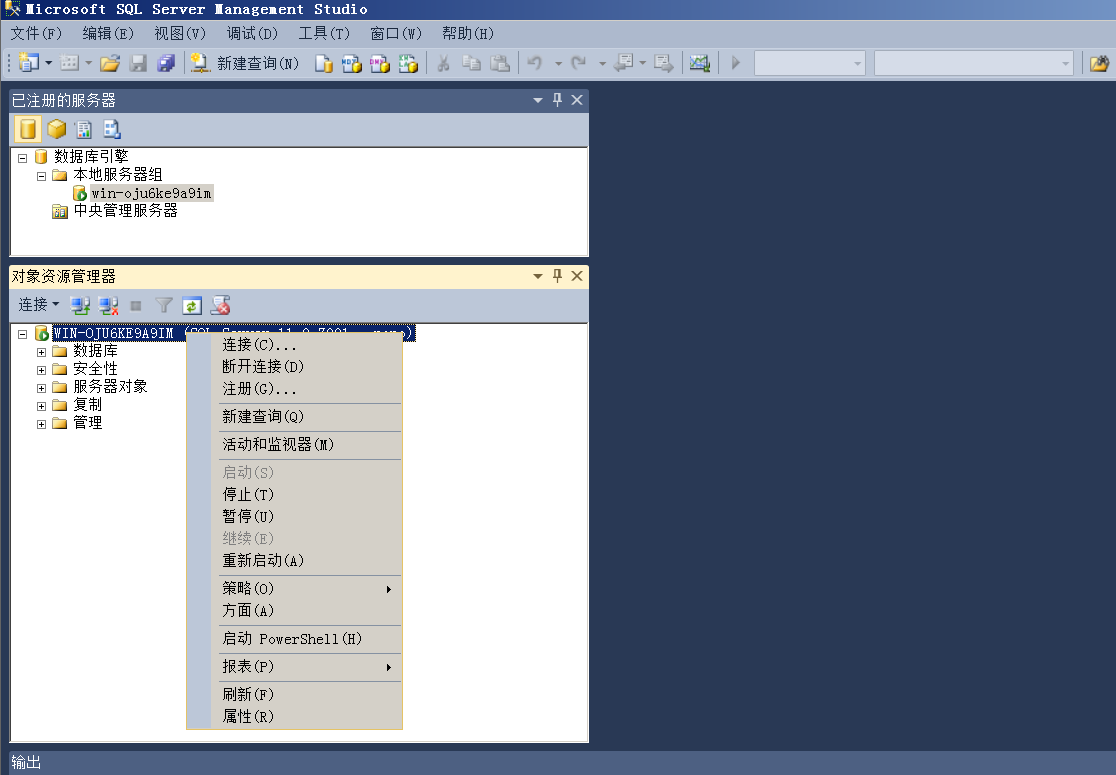Open the 窗口(W) menu
This screenshot has height=775, width=1116.
click(x=396, y=33)
